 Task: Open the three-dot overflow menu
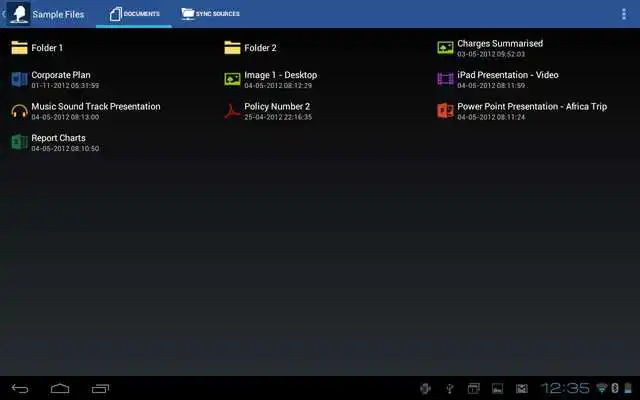click(x=624, y=14)
